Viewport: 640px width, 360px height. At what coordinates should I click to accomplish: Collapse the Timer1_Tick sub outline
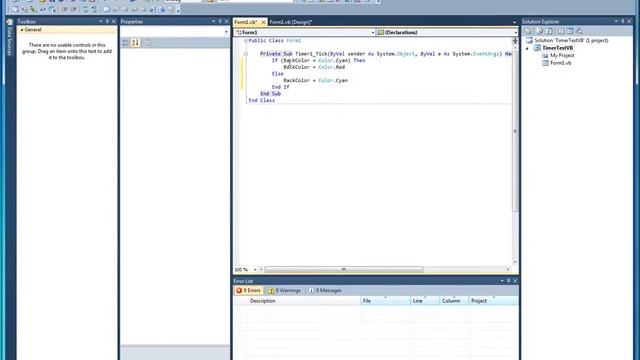tap(245, 54)
